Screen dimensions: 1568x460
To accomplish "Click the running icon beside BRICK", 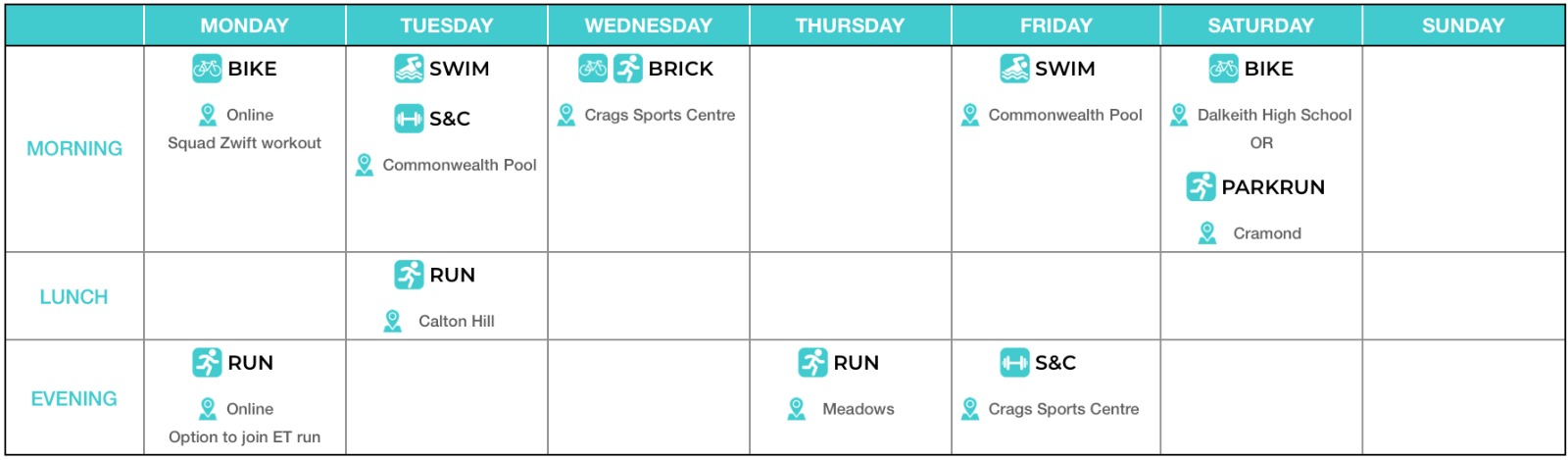I will click(628, 69).
